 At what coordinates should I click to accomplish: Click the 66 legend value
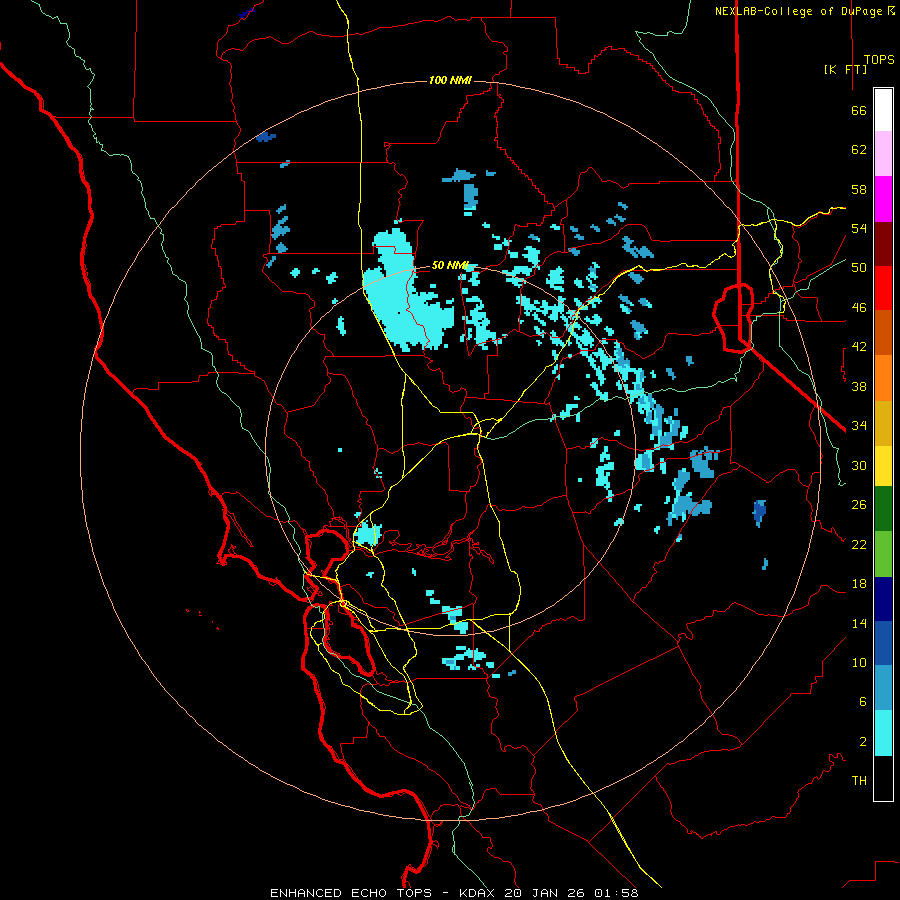(859, 111)
